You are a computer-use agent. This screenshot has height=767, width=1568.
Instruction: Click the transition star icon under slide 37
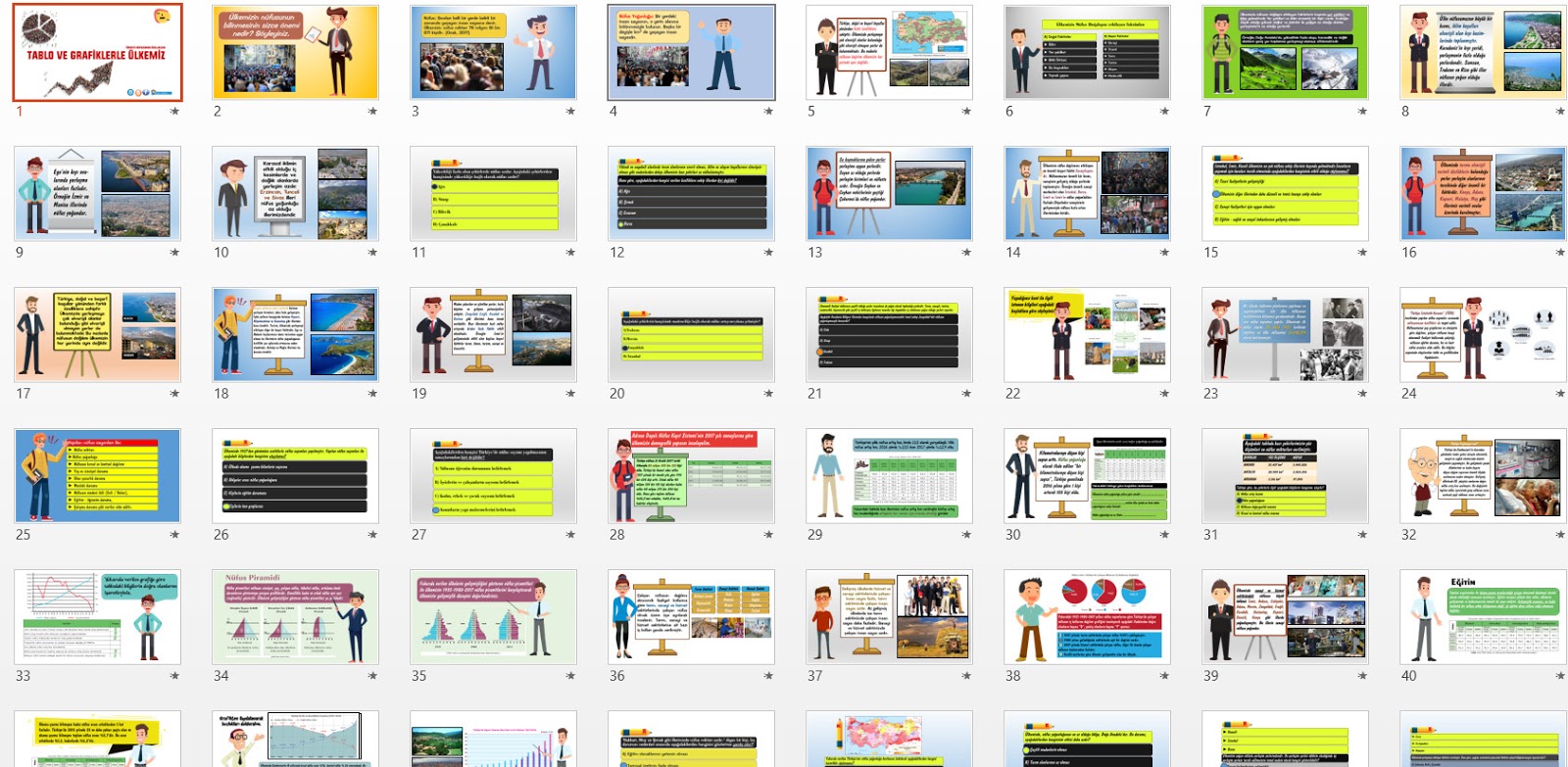tap(966, 676)
